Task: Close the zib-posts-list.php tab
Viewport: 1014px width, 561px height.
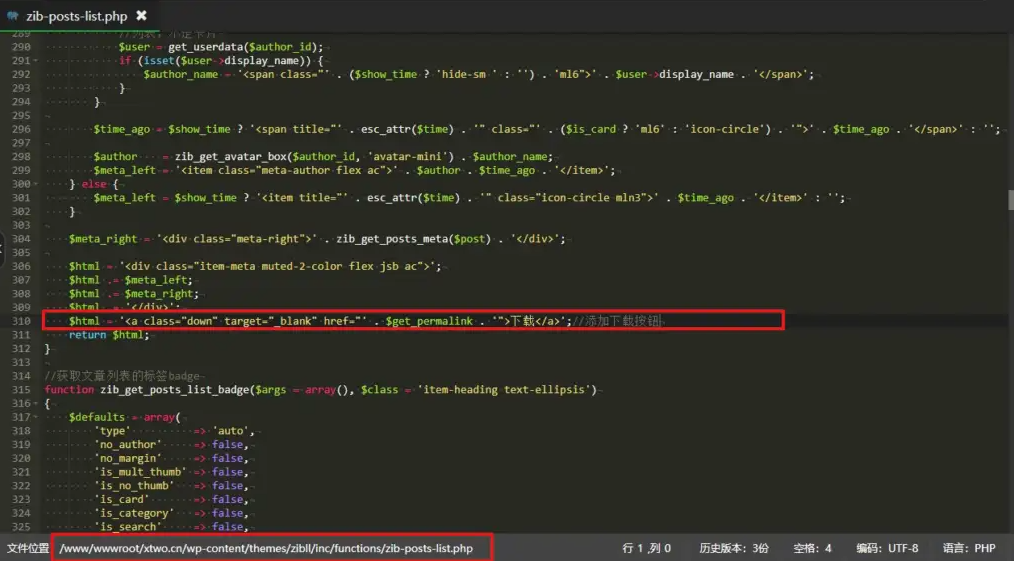Action: (x=141, y=16)
